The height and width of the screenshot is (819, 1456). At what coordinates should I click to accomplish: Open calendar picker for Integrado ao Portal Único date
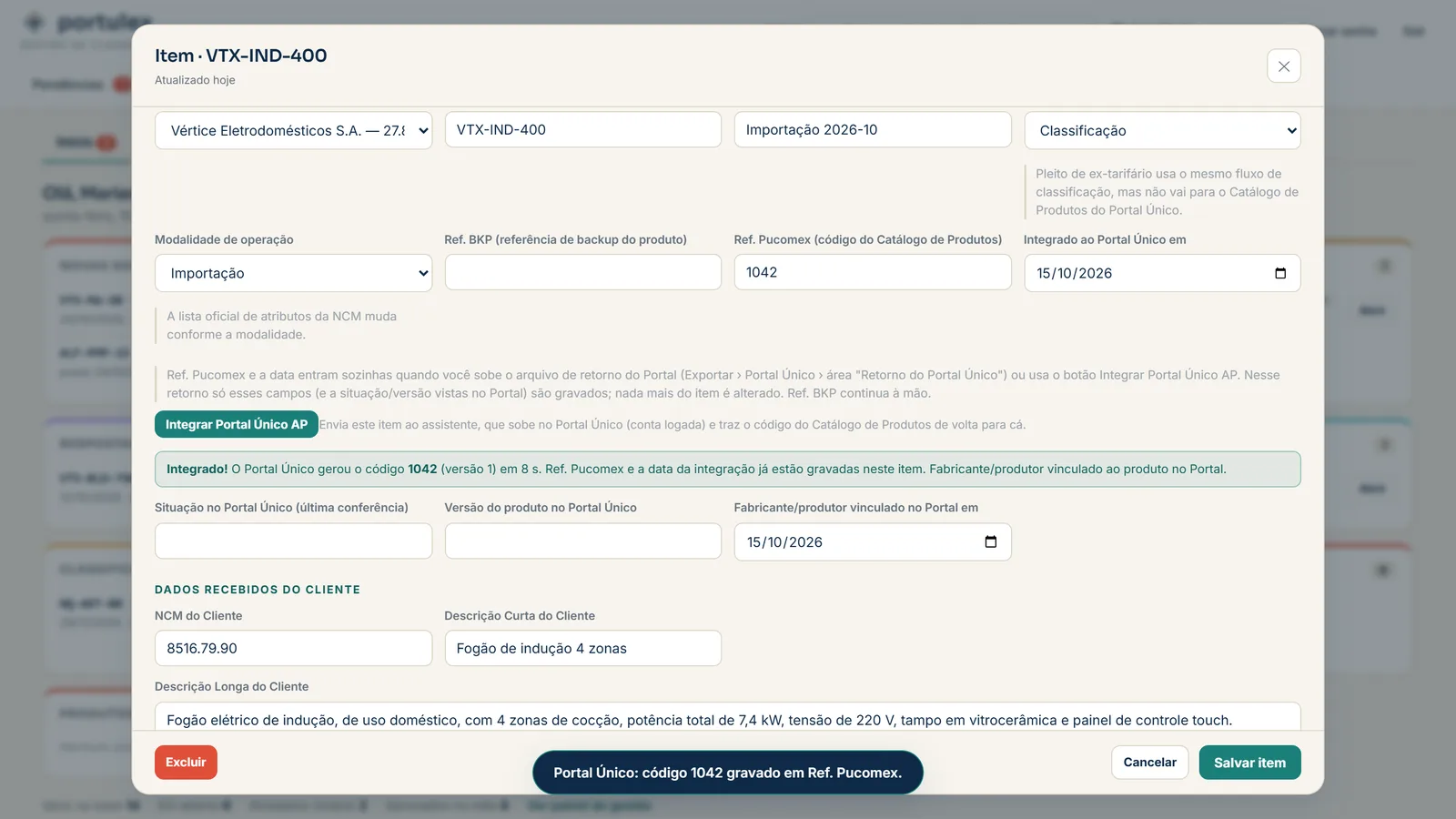[1280, 273]
